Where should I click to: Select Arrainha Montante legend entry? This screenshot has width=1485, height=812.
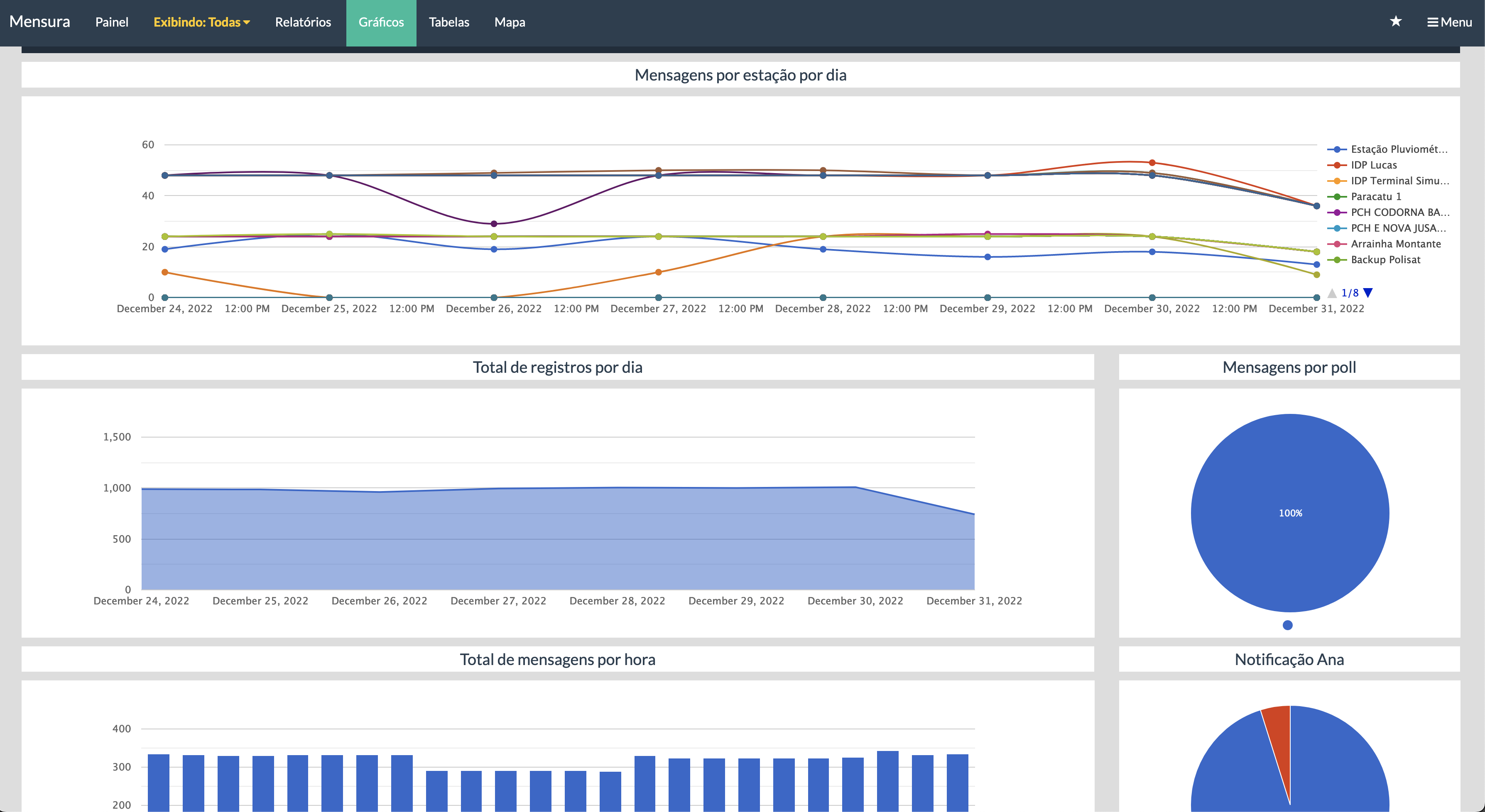[1384, 244]
